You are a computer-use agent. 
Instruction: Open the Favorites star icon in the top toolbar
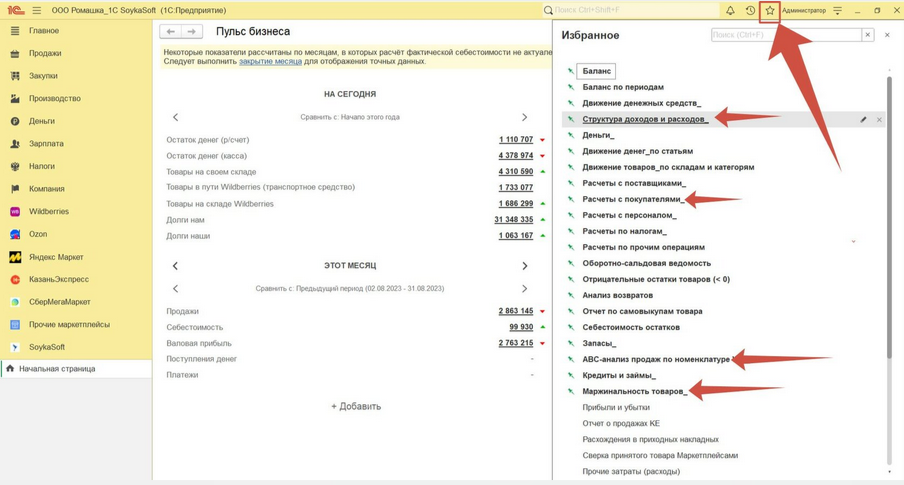769,11
